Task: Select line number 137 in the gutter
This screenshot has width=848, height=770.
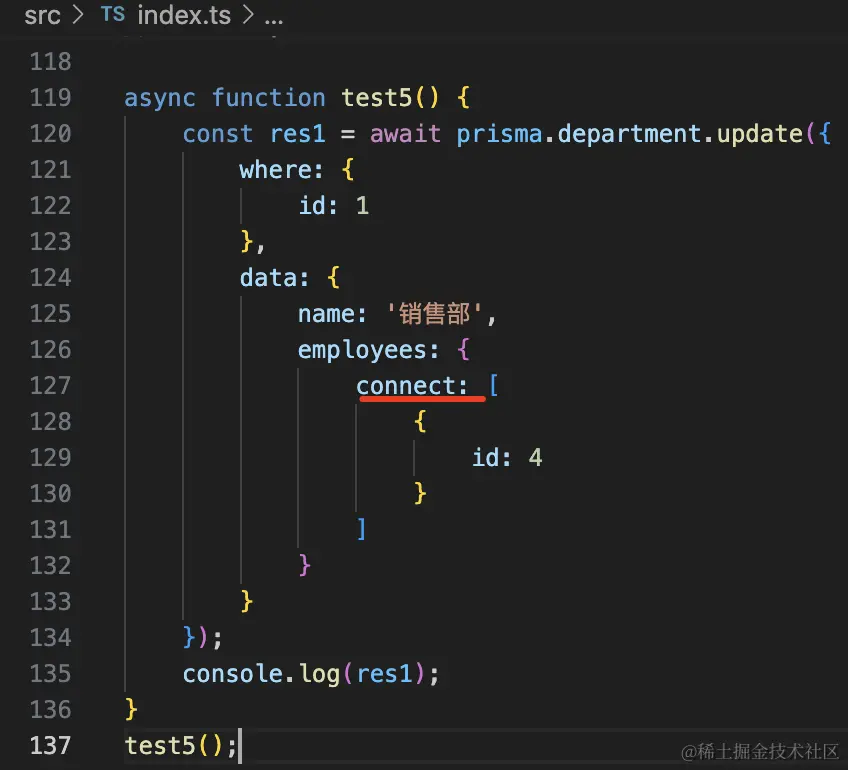Action: [51, 745]
